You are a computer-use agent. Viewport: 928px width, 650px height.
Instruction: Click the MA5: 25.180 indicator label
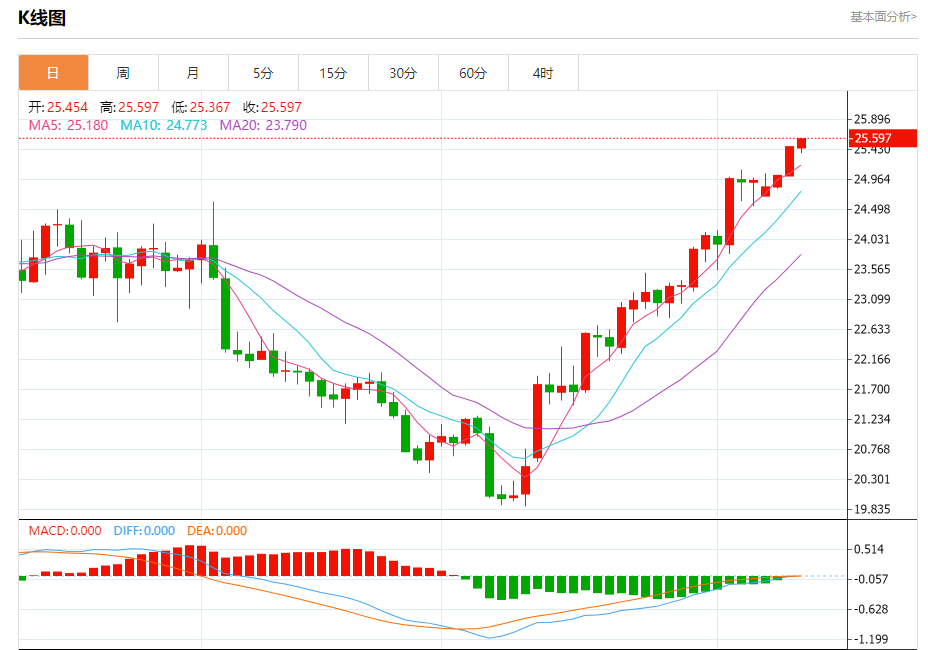68,126
